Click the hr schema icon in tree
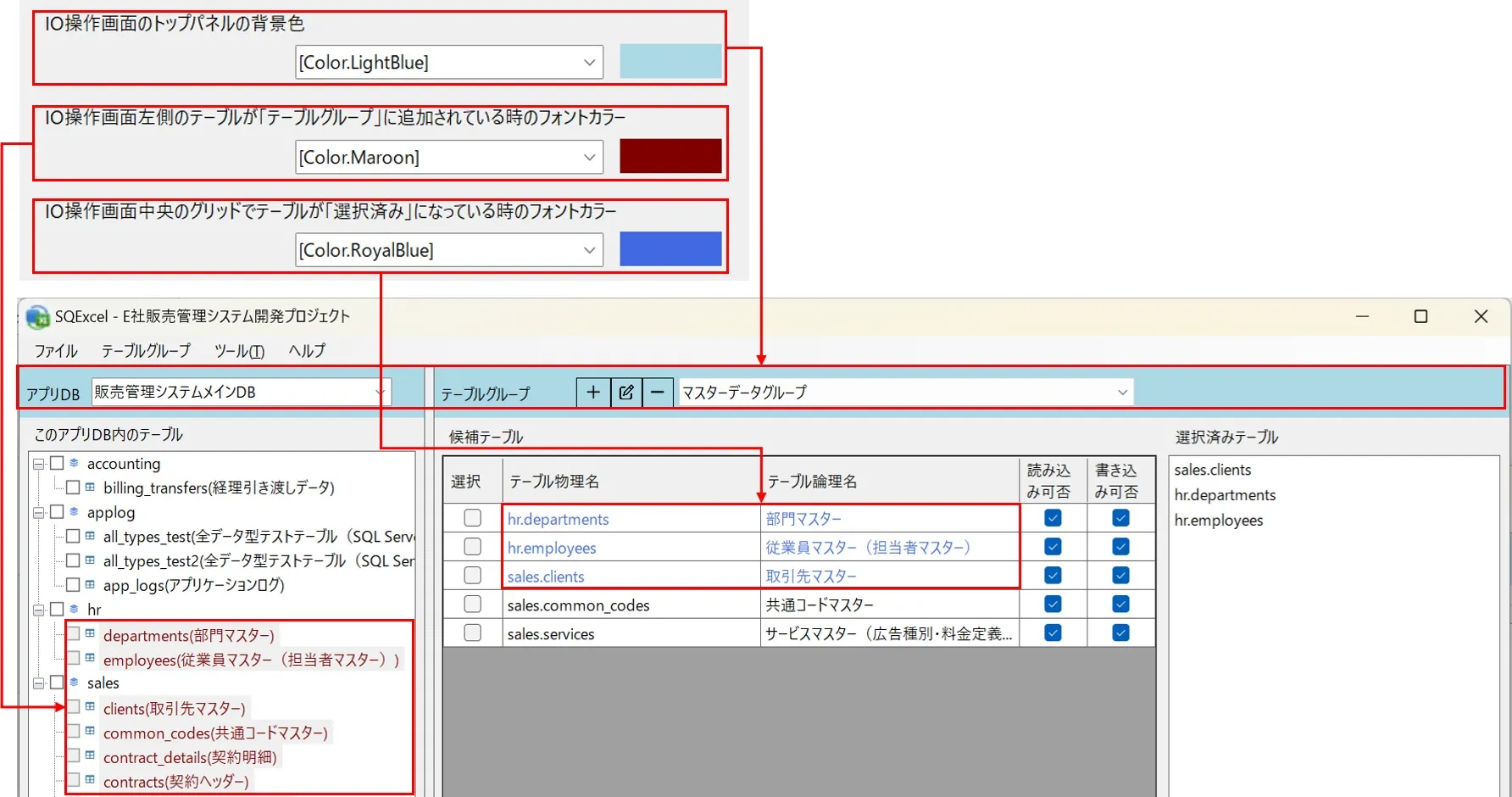Viewport: 1512px width, 797px height. (75, 609)
